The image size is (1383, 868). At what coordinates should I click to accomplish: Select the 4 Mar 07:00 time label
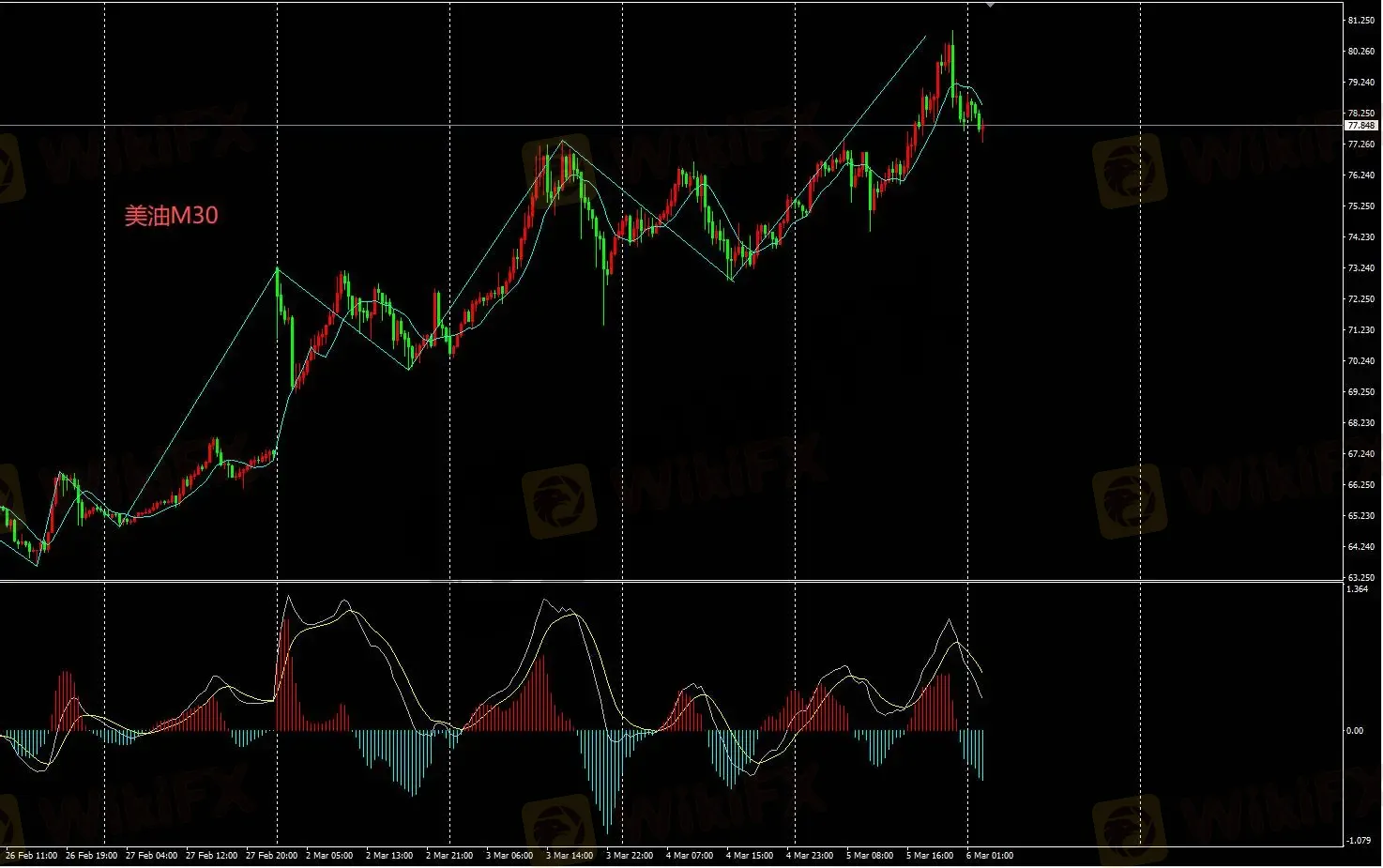pyautogui.click(x=690, y=856)
